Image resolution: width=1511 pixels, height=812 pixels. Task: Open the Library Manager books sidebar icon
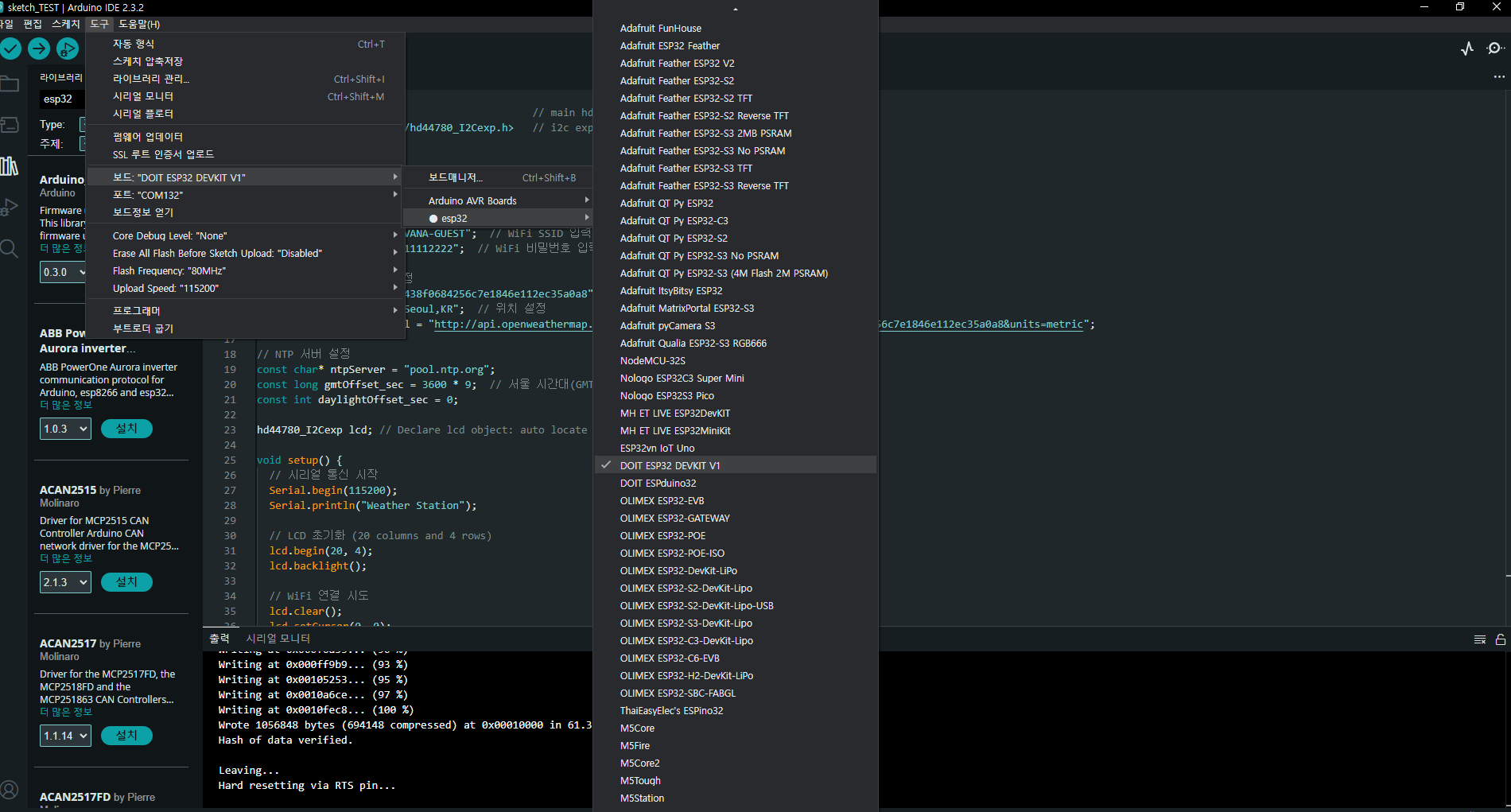(10, 166)
